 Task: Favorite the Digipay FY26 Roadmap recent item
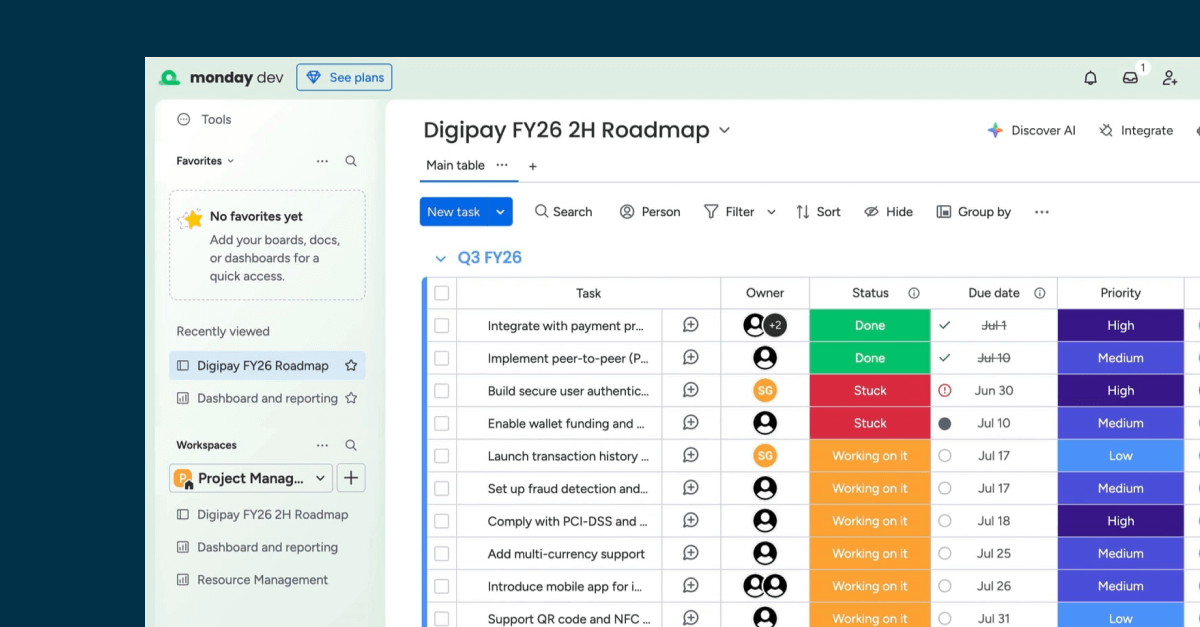[x=351, y=366]
